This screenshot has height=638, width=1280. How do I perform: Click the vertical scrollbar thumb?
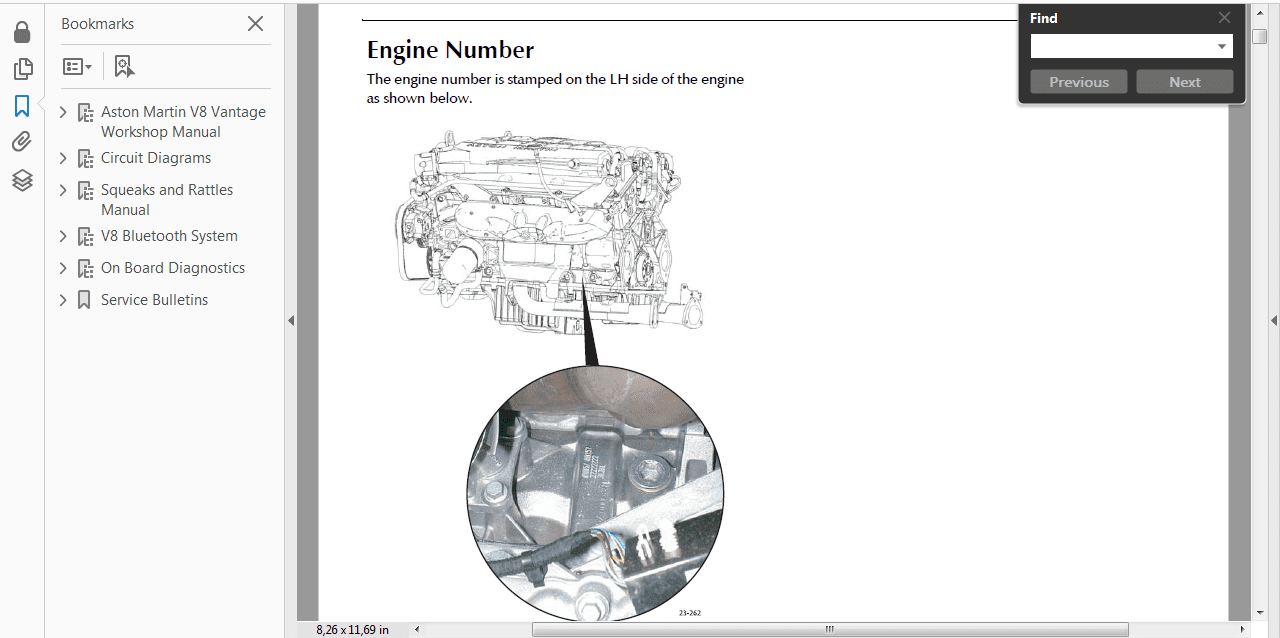[1260, 36]
